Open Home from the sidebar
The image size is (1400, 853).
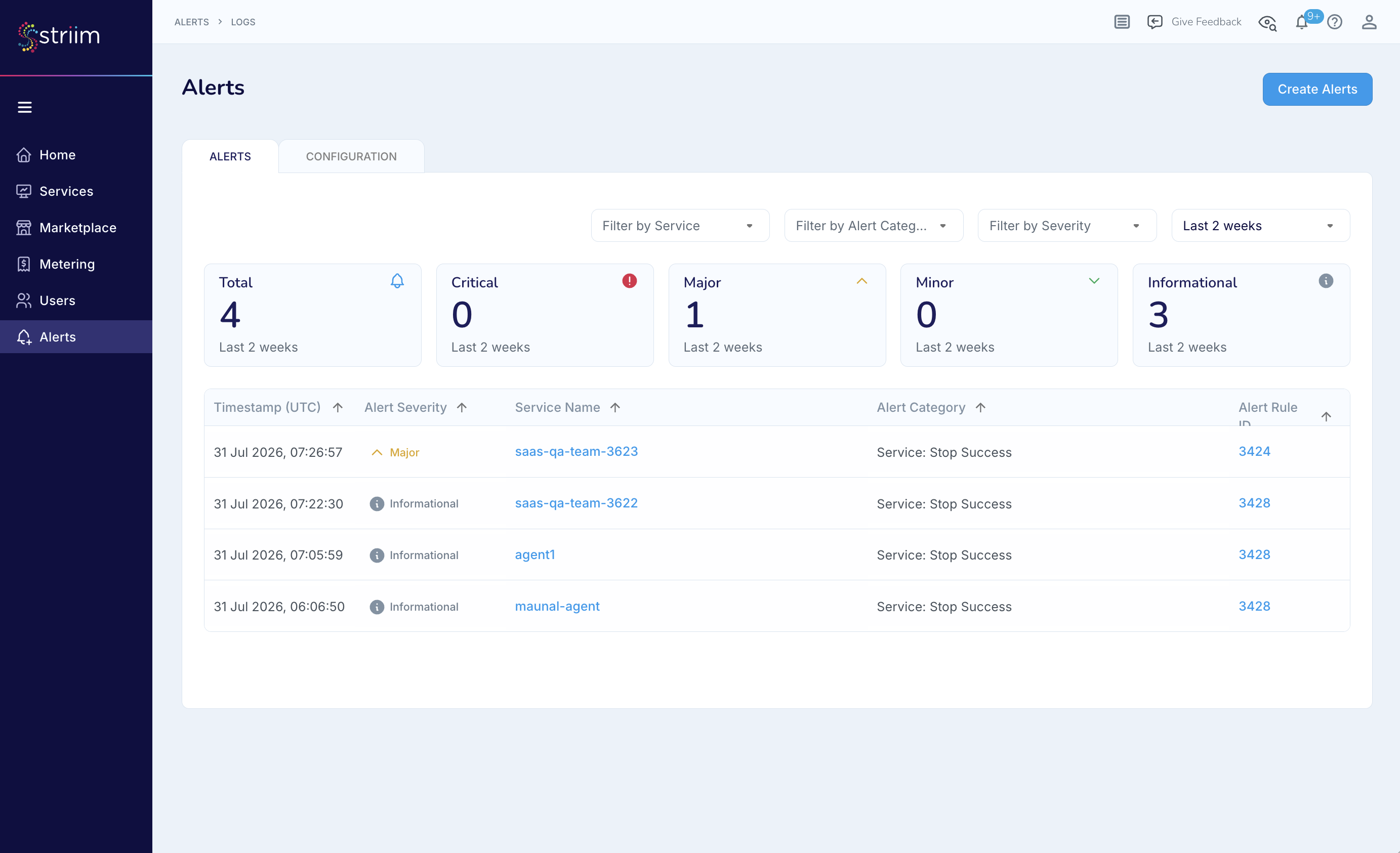pos(76,154)
